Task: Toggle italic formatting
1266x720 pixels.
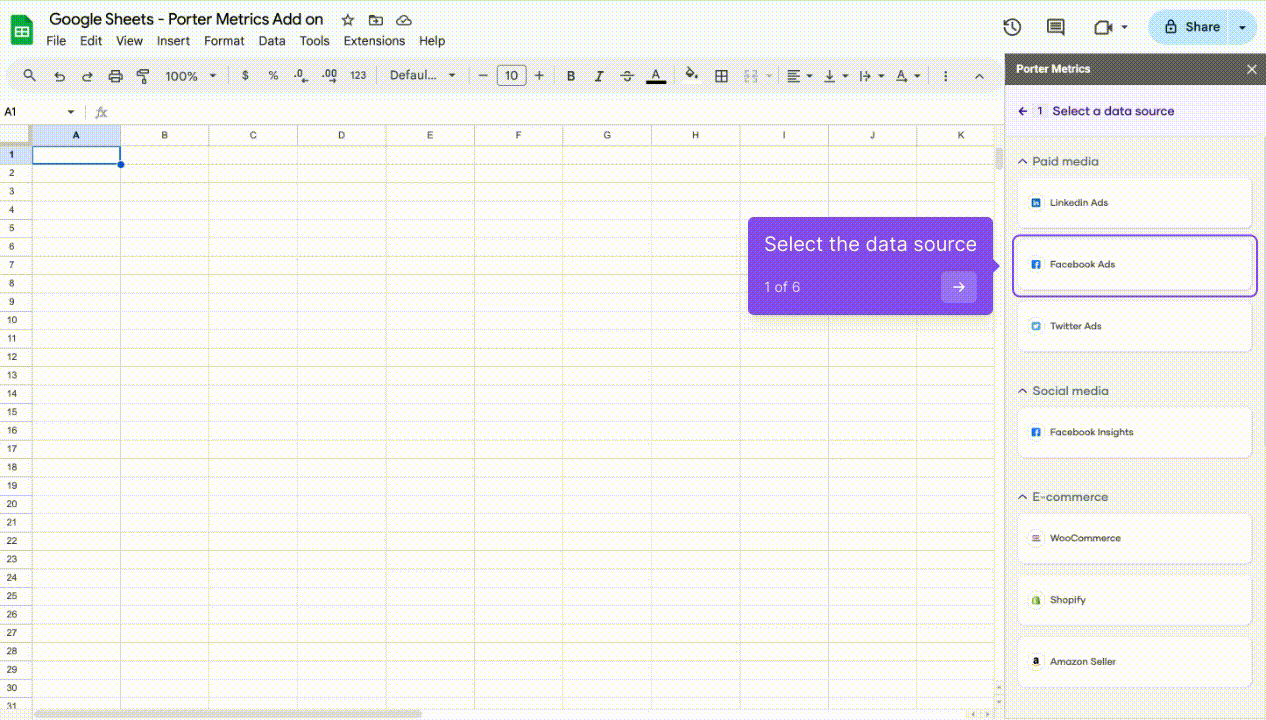Action: [599, 76]
